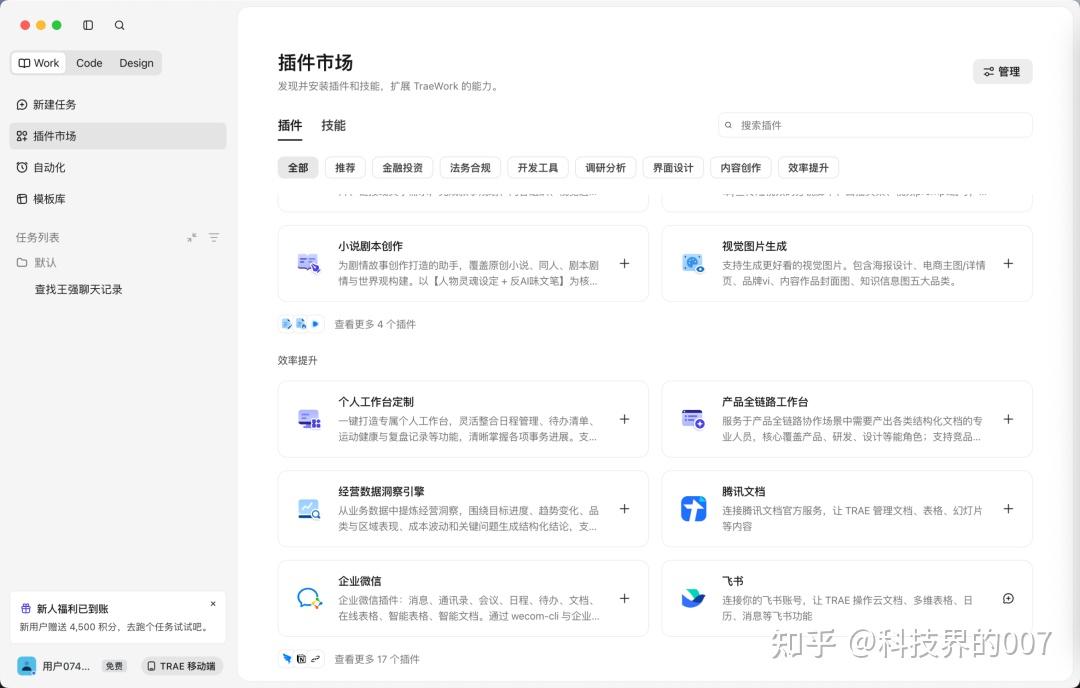This screenshot has height=688, width=1080.
Task: Expand 查看更多 17 个插件
Action: point(377,659)
